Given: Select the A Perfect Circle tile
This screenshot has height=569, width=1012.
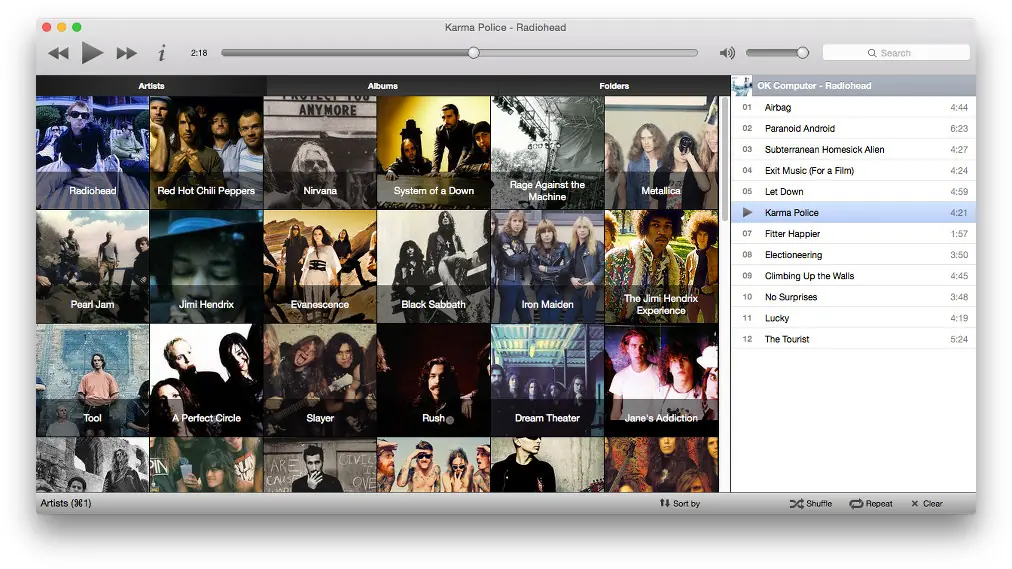Looking at the screenshot, I should tap(207, 380).
